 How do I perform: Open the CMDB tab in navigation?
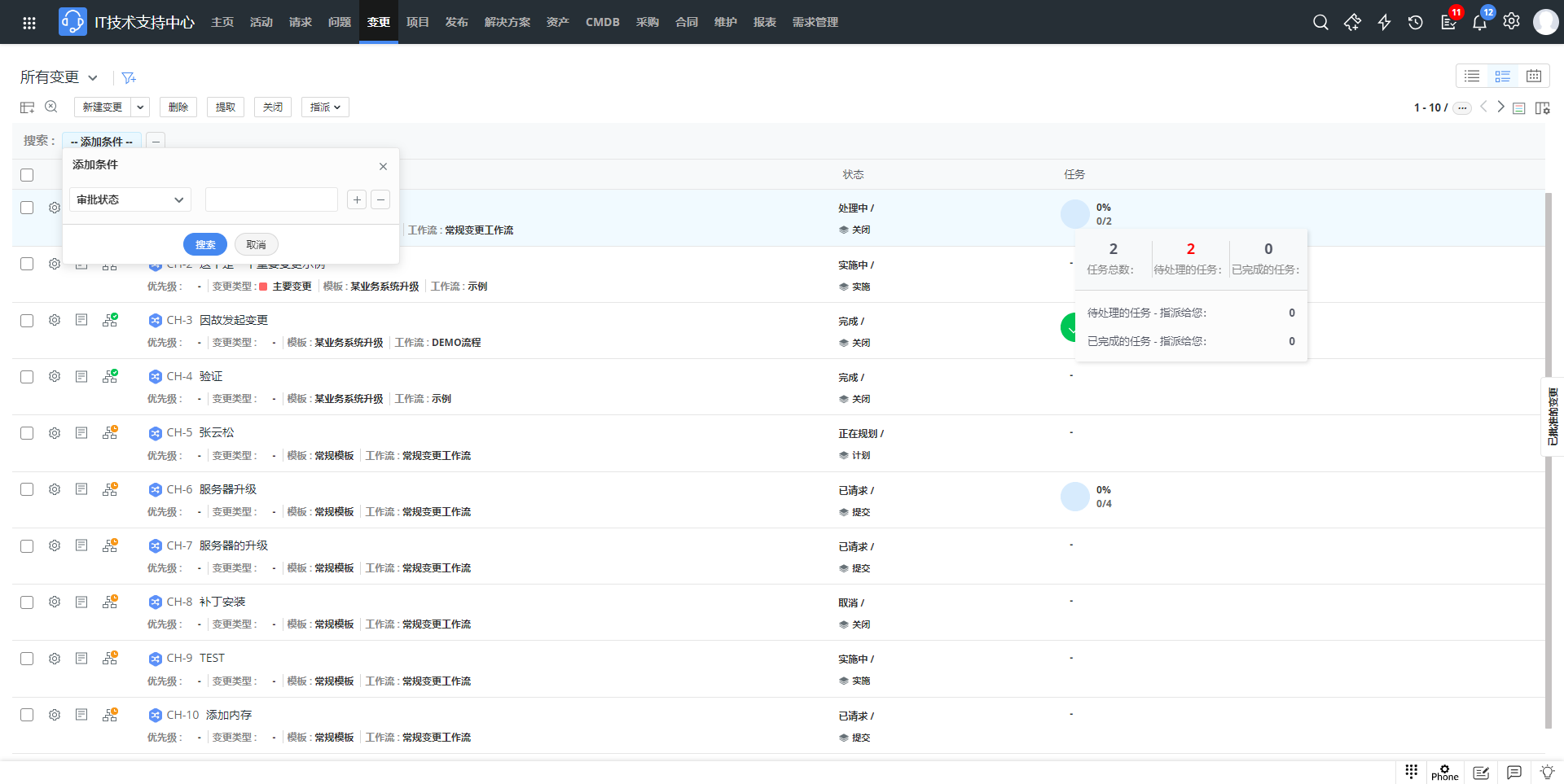tap(602, 22)
